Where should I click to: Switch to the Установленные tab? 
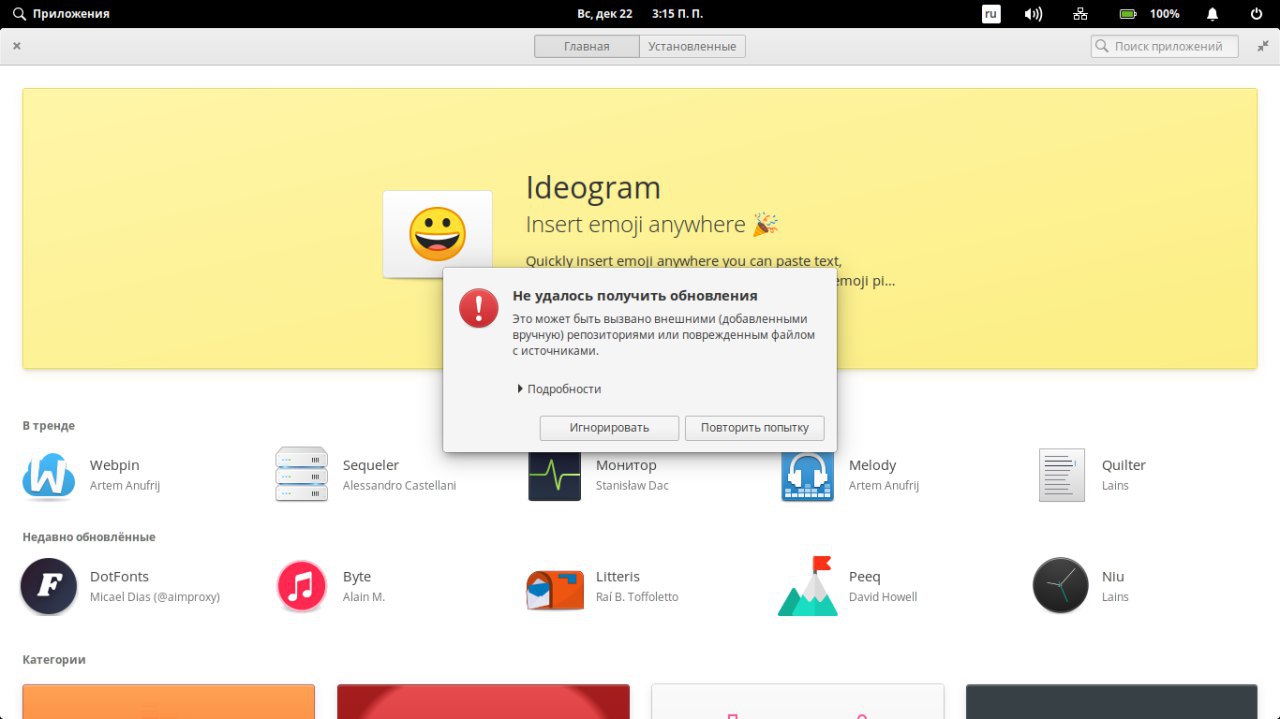(692, 46)
